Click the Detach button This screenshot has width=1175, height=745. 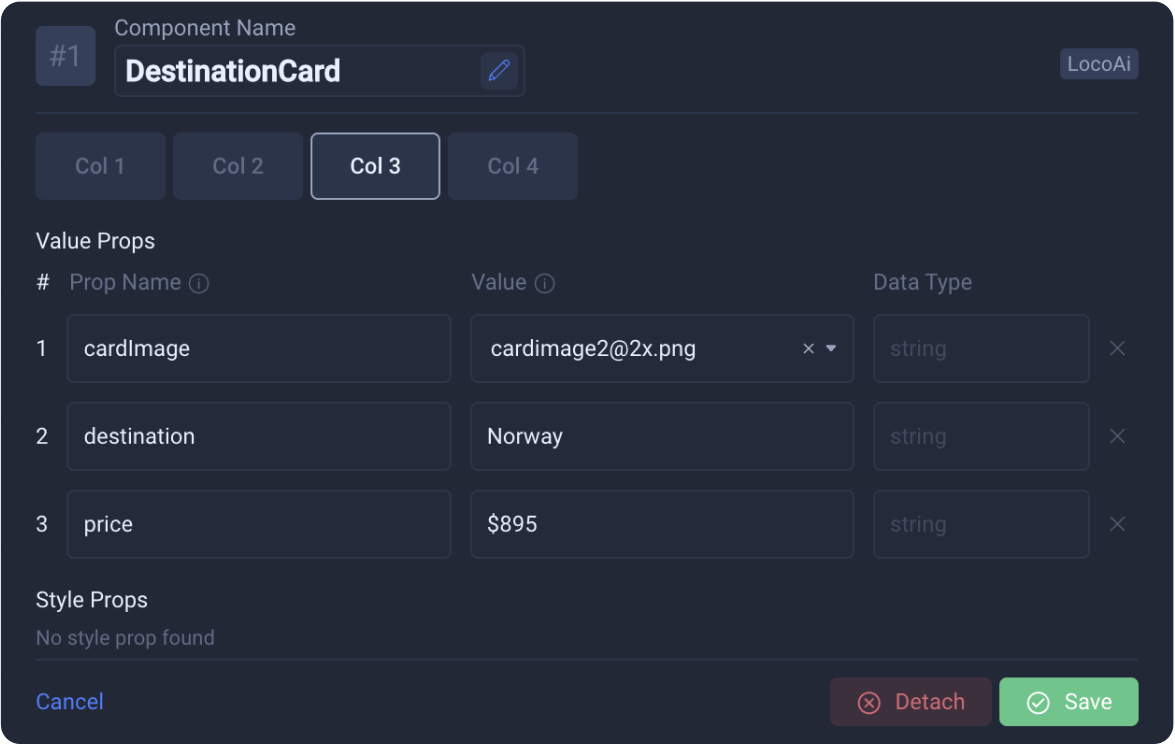[910, 702]
